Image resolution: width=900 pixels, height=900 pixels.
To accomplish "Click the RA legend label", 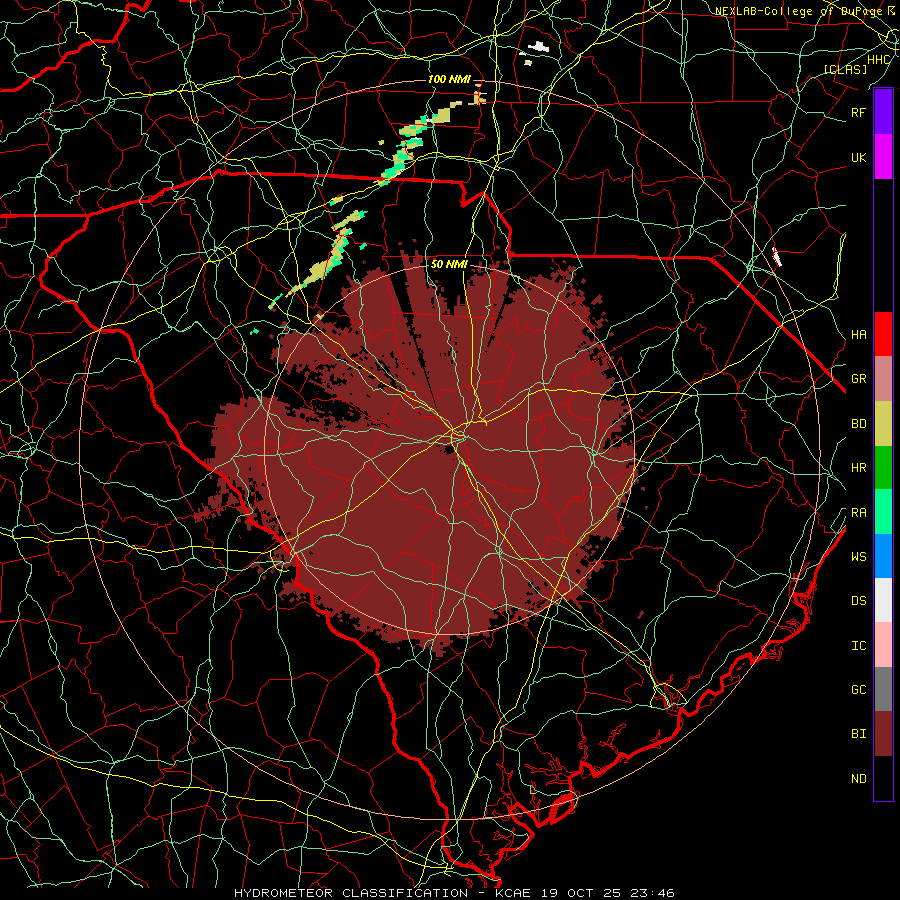I will tap(859, 513).
